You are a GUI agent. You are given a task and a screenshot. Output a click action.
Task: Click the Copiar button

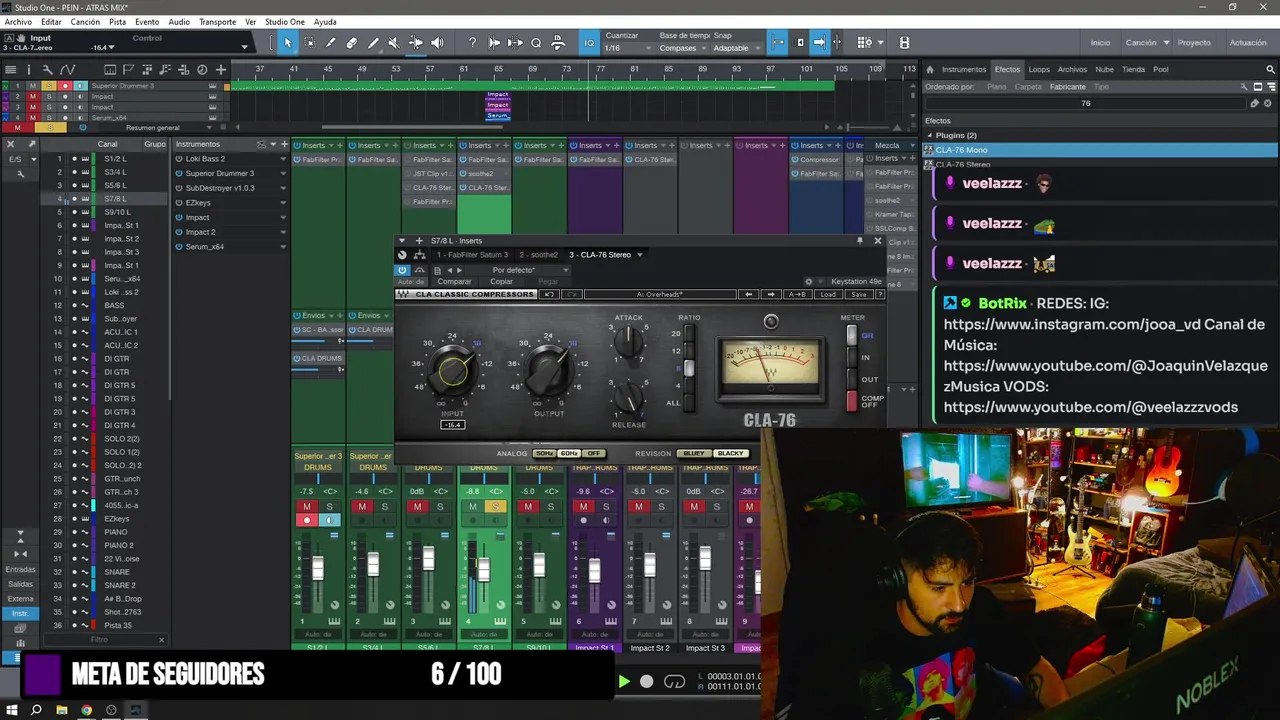pyautogui.click(x=501, y=282)
